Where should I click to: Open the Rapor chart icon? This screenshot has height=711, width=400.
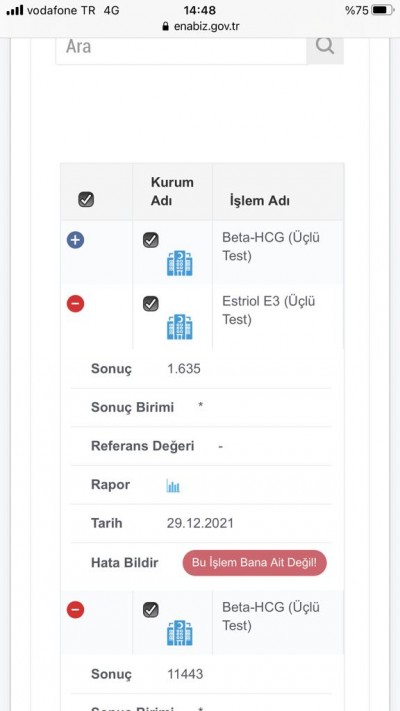[173, 486]
